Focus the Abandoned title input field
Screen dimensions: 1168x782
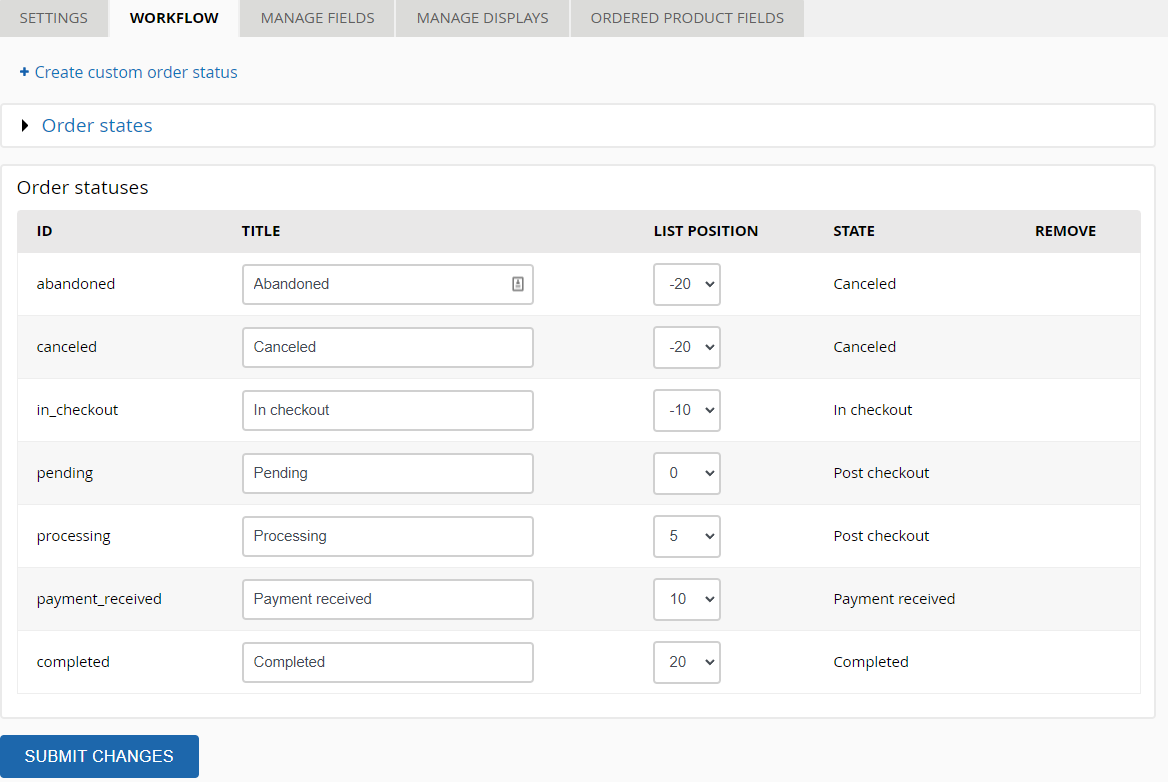click(387, 284)
